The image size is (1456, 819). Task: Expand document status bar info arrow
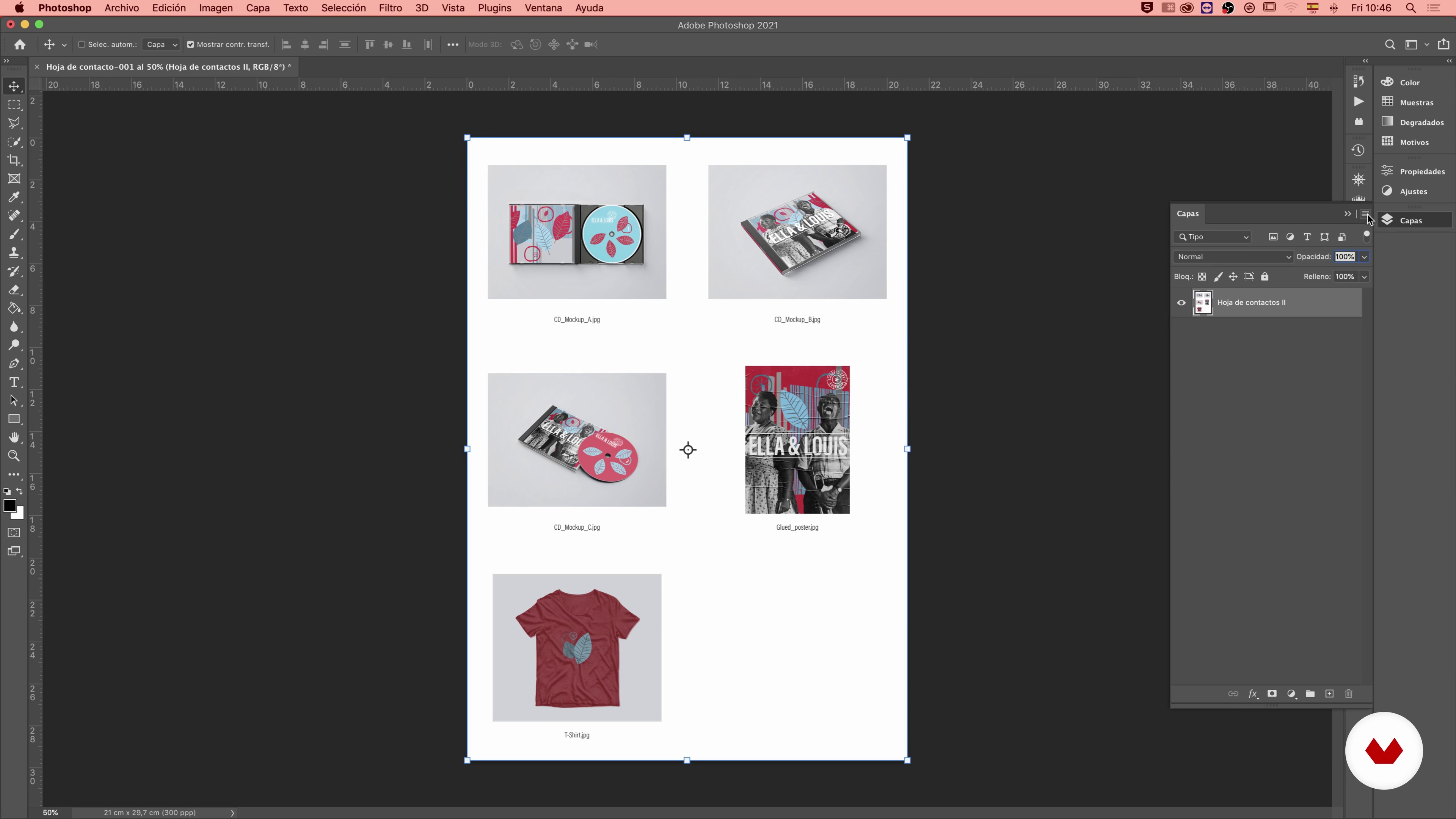(232, 813)
